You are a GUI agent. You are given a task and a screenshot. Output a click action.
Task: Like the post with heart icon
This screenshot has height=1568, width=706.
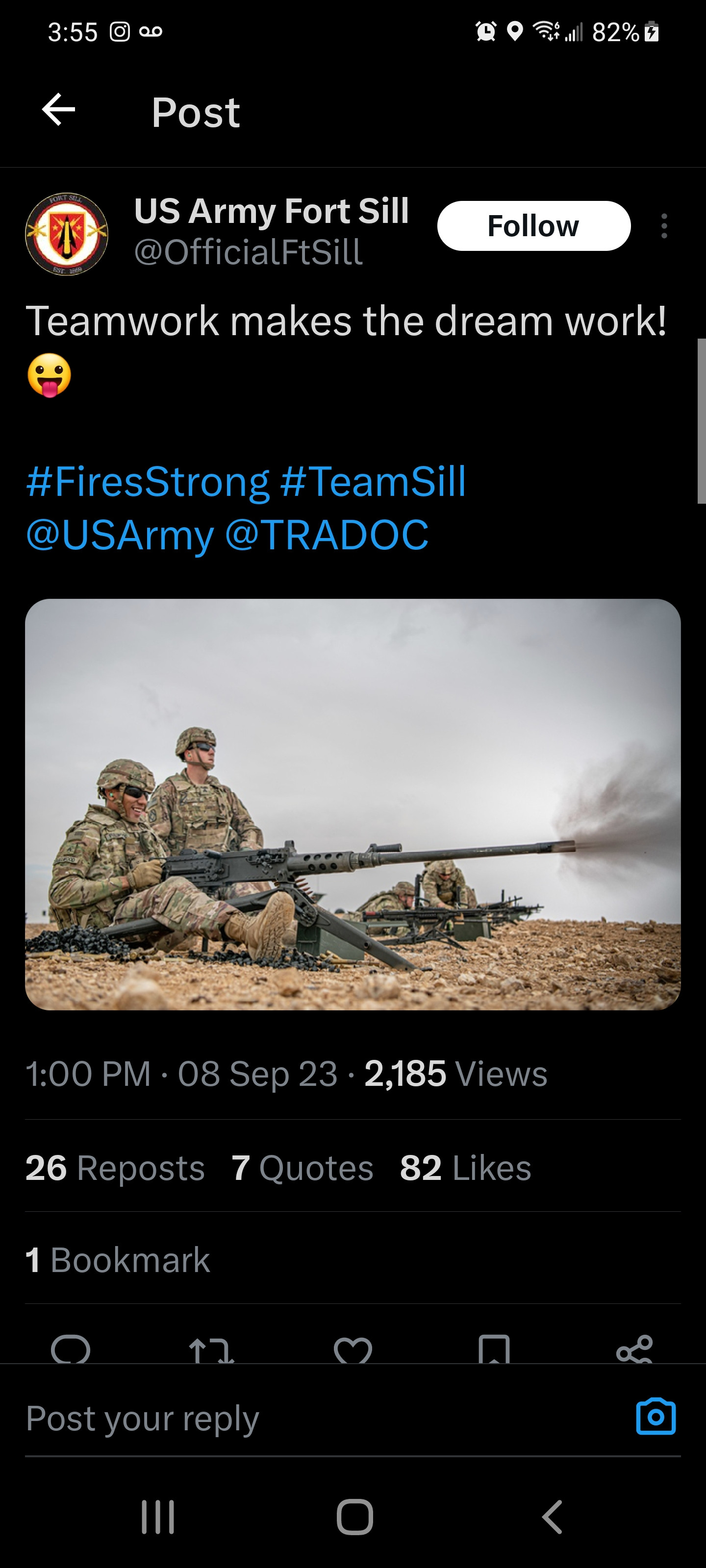click(x=353, y=1350)
